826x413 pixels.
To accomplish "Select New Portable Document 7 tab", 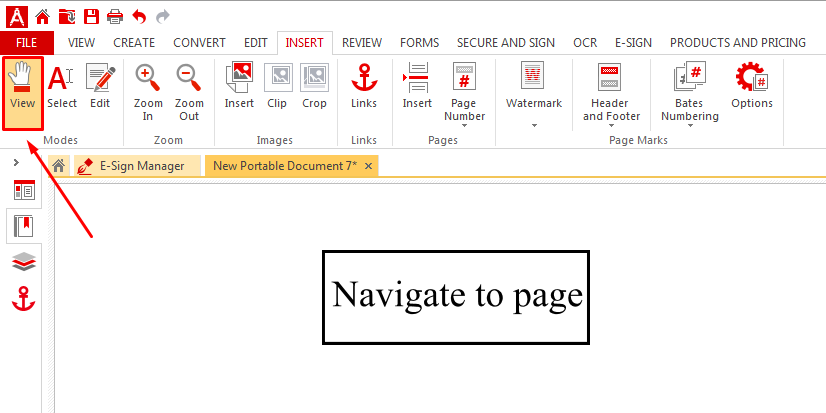I will [x=285, y=166].
